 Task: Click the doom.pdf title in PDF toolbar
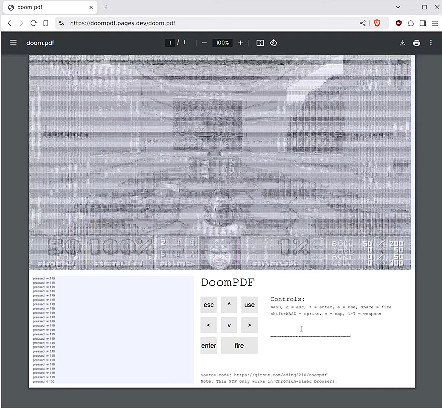40,43
